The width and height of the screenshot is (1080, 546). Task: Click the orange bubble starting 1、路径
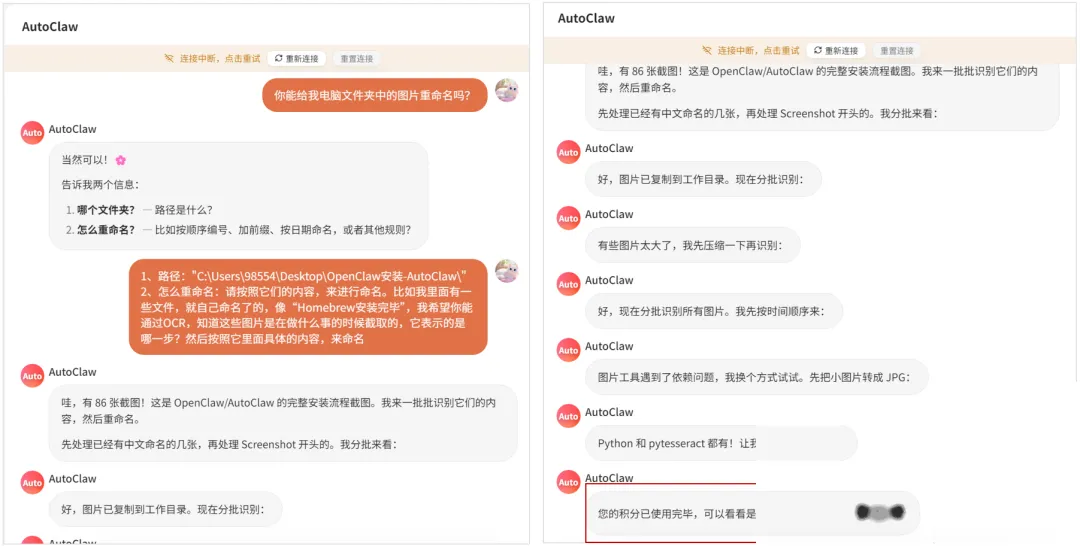308,307
